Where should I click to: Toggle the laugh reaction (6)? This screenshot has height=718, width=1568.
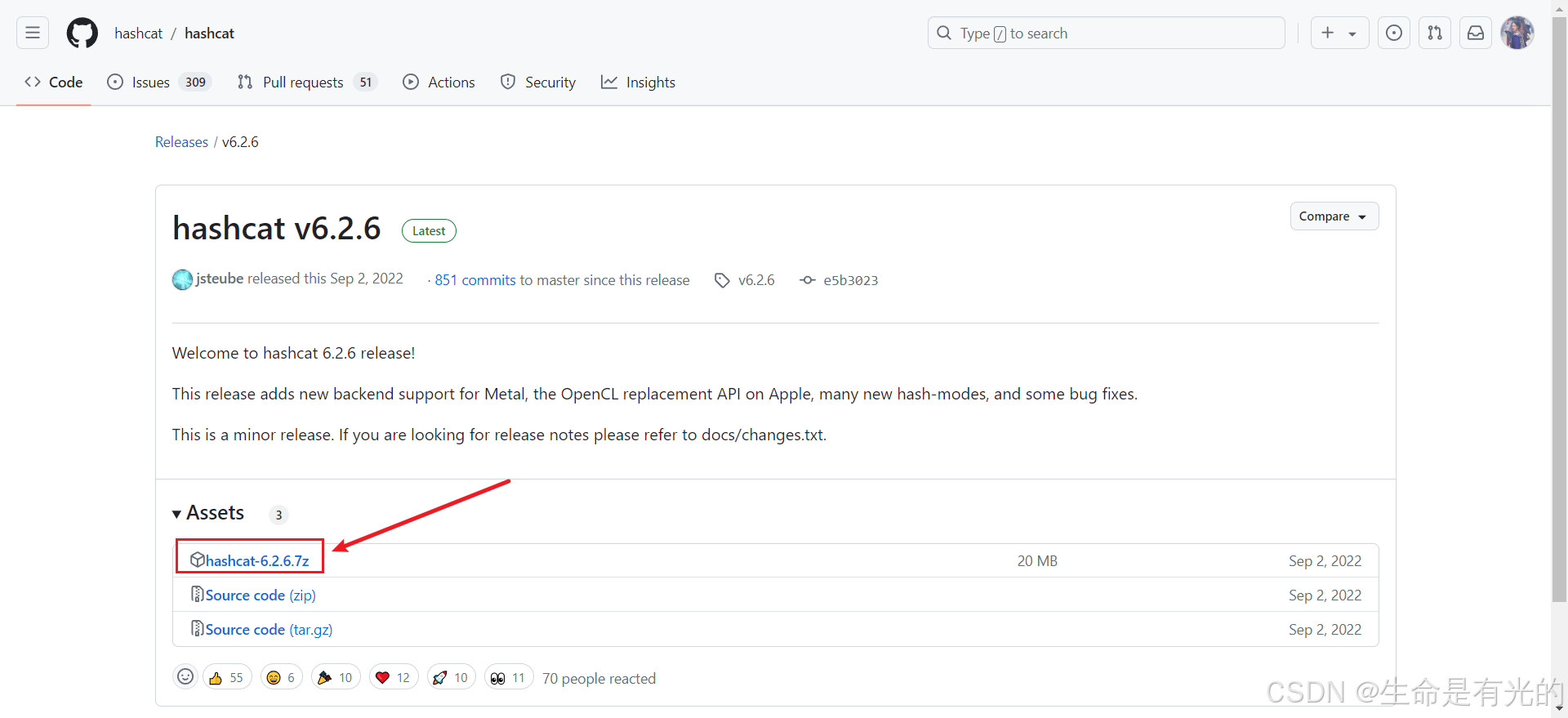tap(282, 677)
